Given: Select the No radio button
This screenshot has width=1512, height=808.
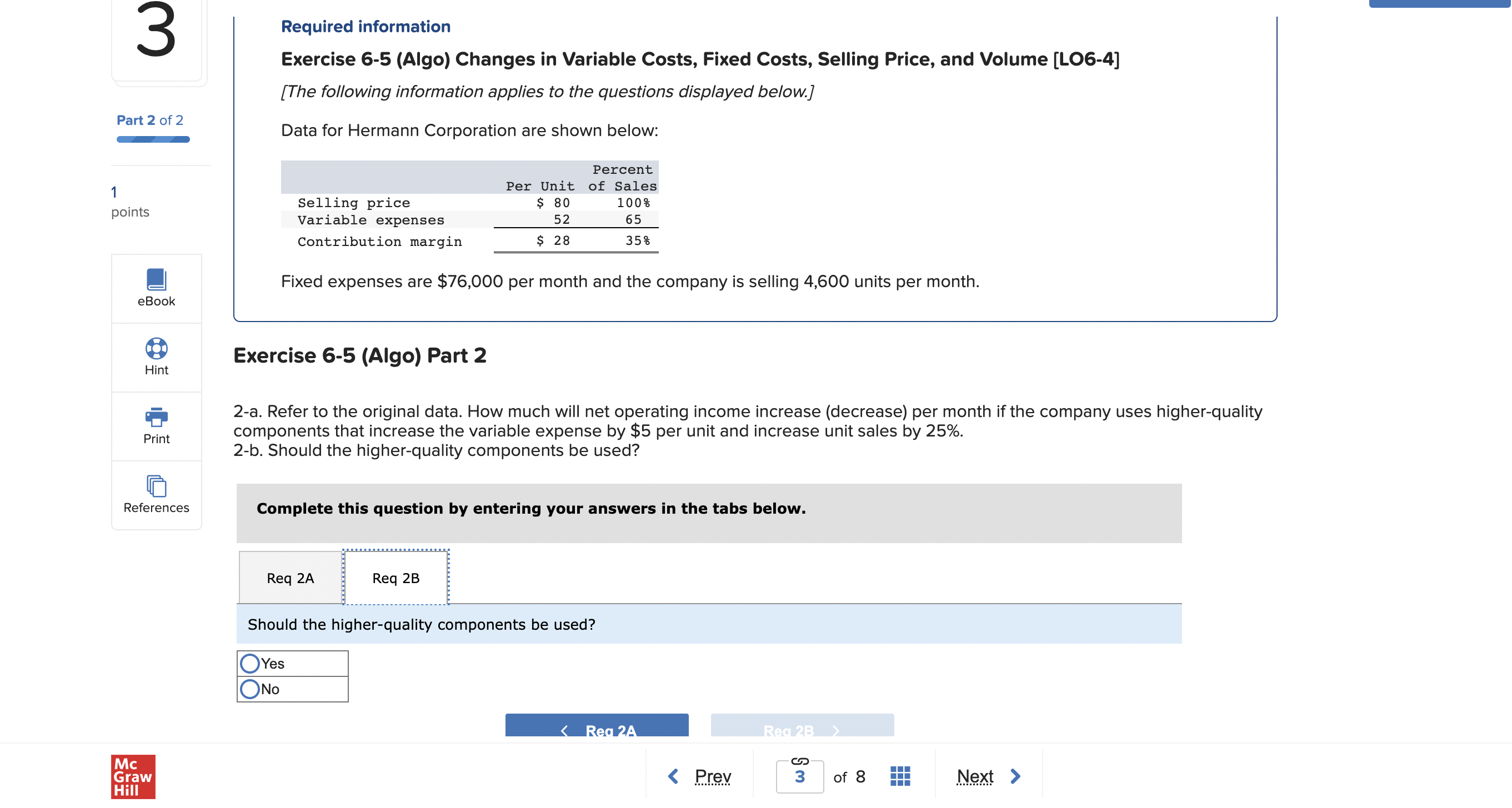Looking at the screenshot, I should tap(250, 688).
